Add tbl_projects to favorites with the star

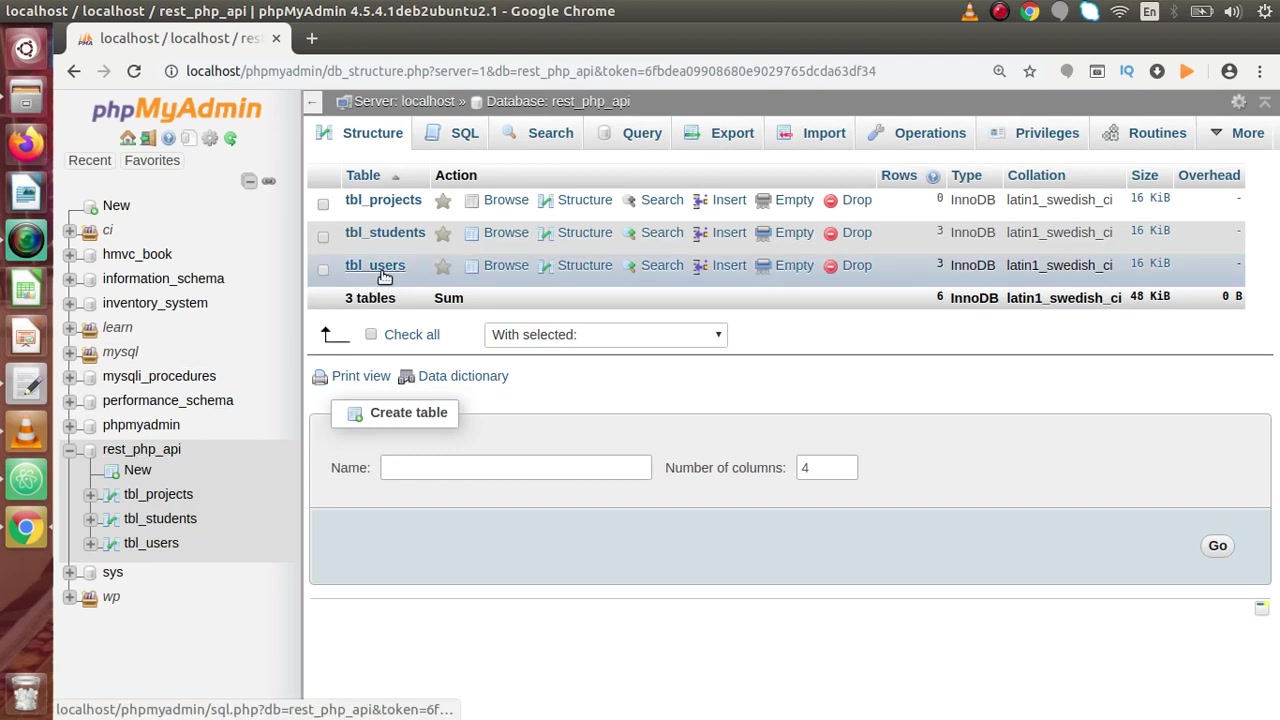[x=443, y=200]
